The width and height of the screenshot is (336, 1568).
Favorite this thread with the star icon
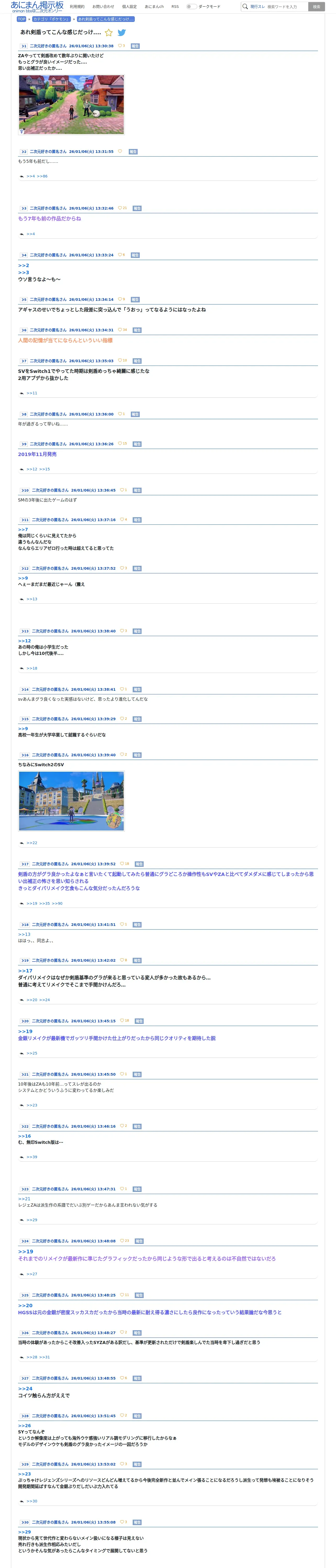[x=109, y=33]
